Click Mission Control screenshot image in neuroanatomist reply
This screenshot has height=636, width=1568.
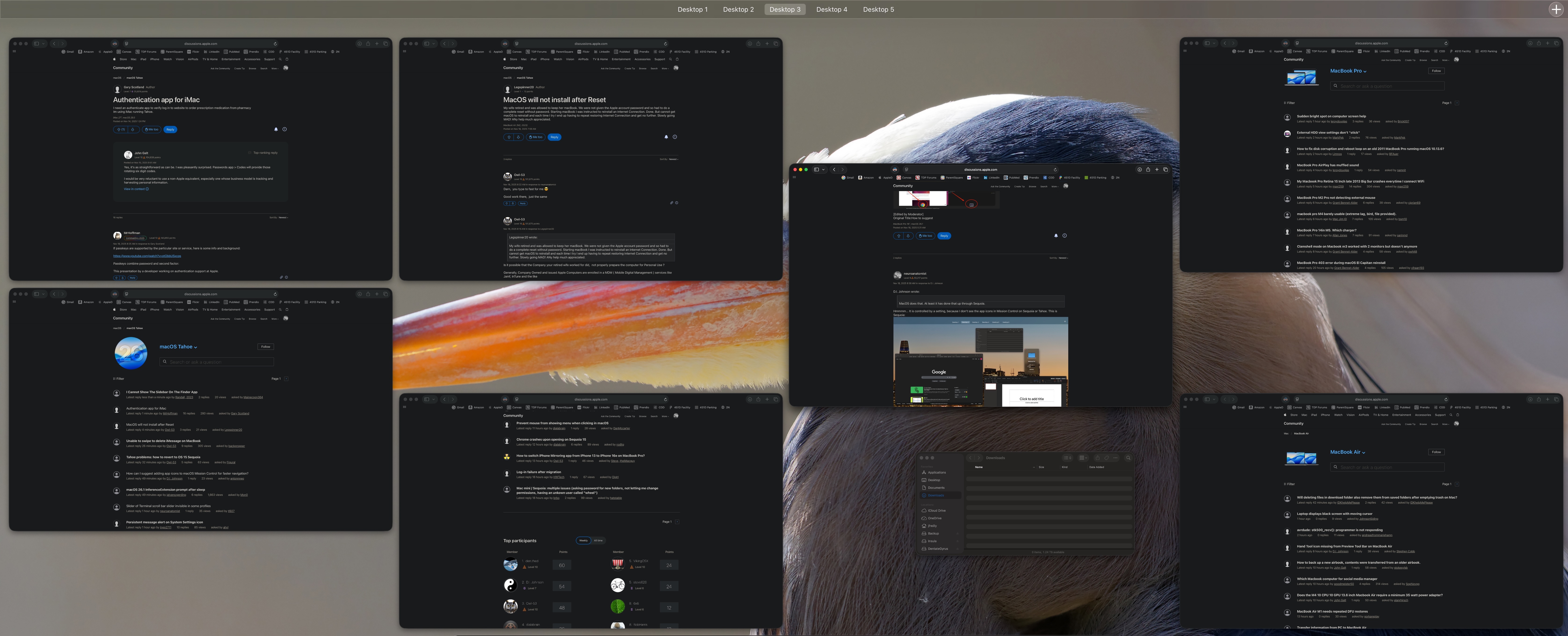tap(980, 362)
